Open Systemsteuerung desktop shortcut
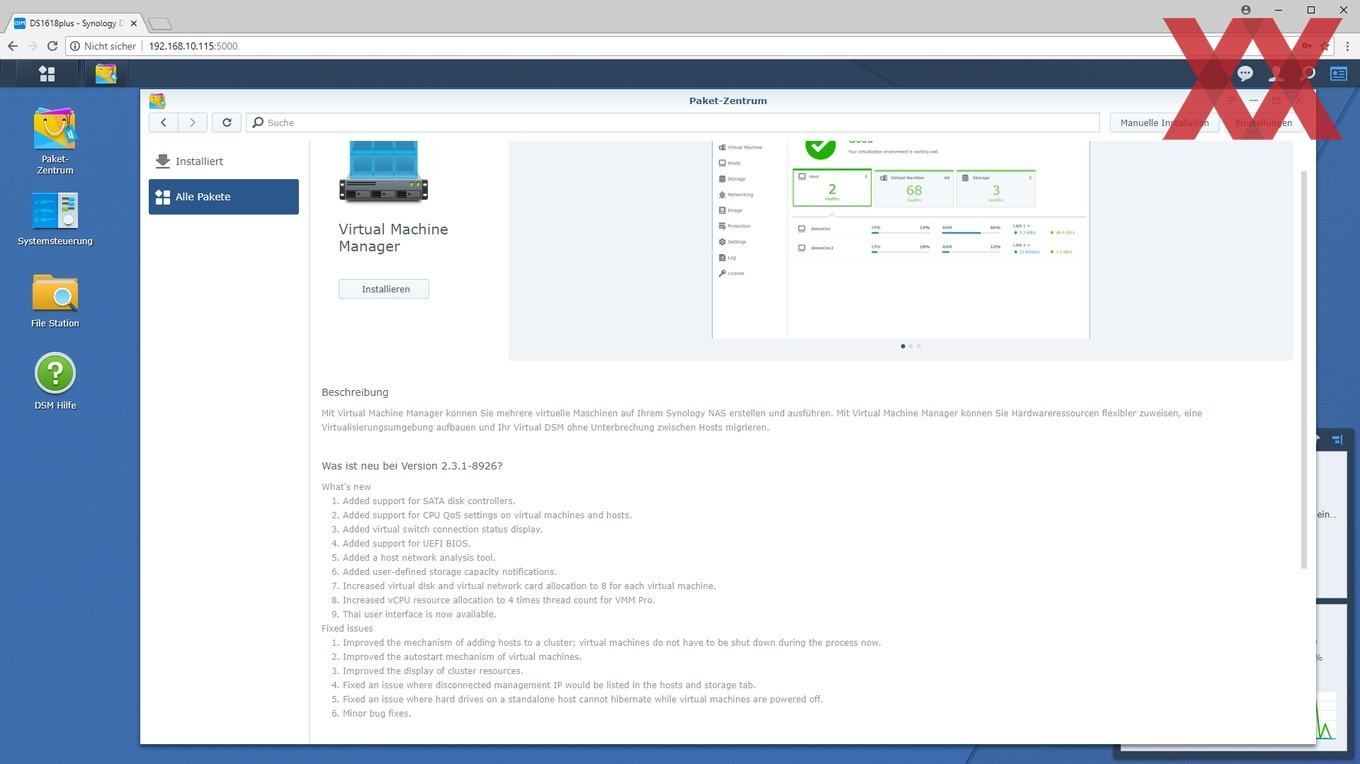The width and height of the screenshot is (1360, 764). point(55,218)
